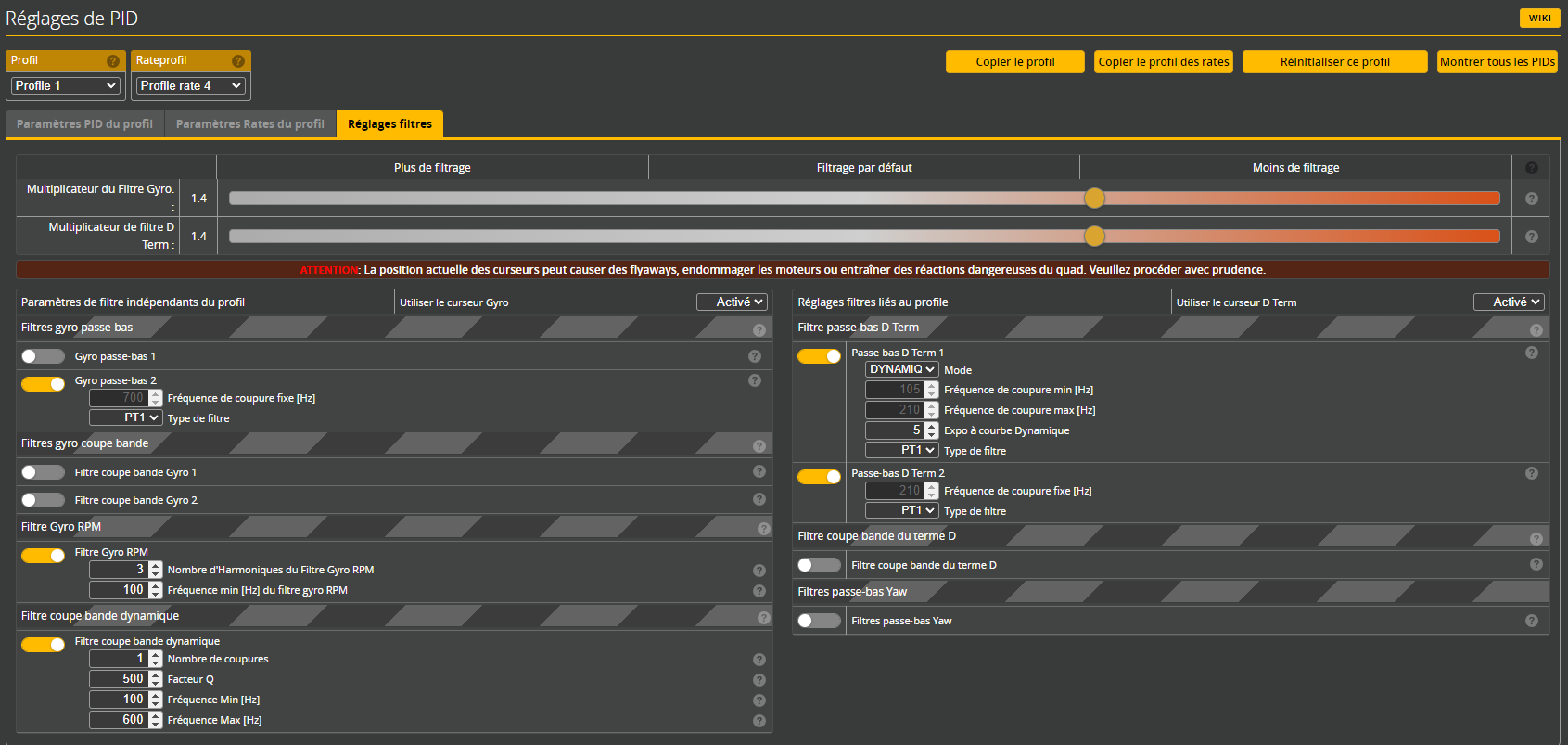Screen dimensions: 1568x745
Task: Click Copier le profil button
Action: click(1014, 62)
